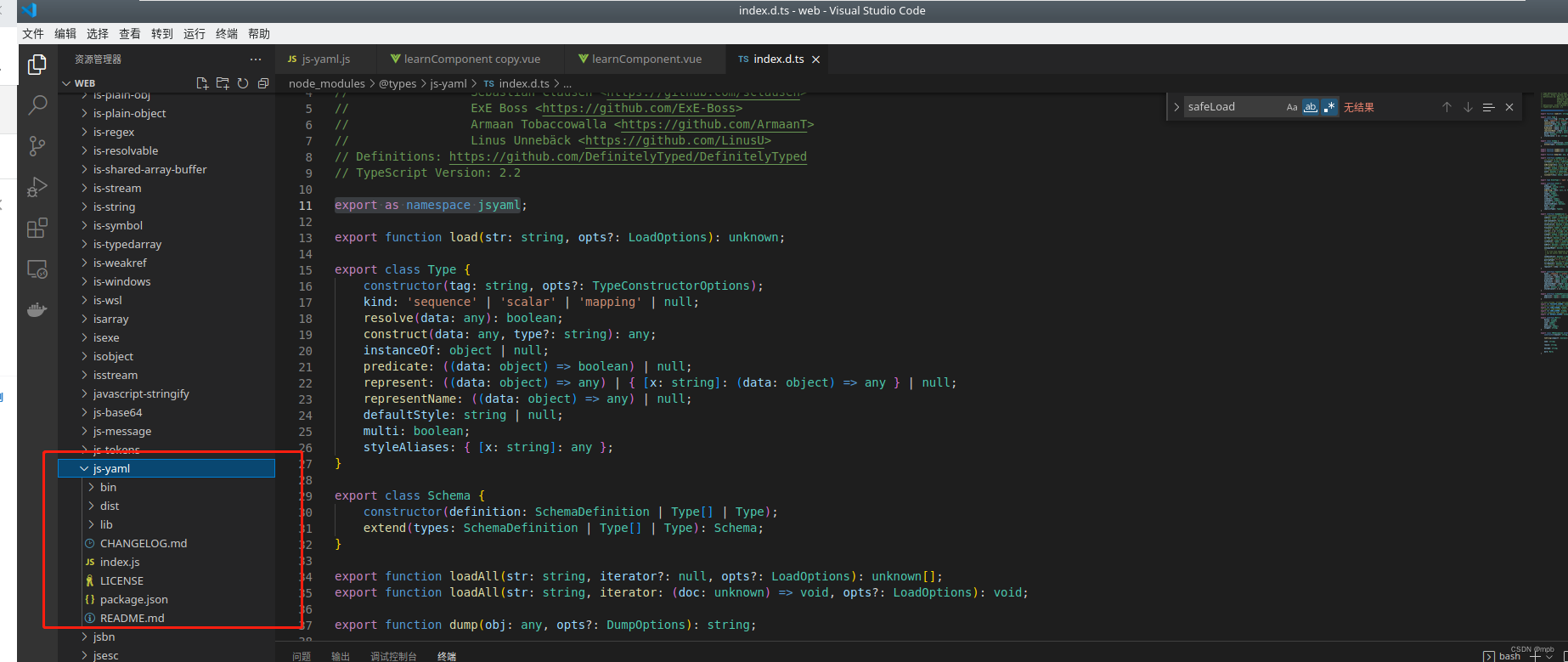Toggle regular expression in find
Screen dimensions: 1568x662
(x=1329, y=107)
